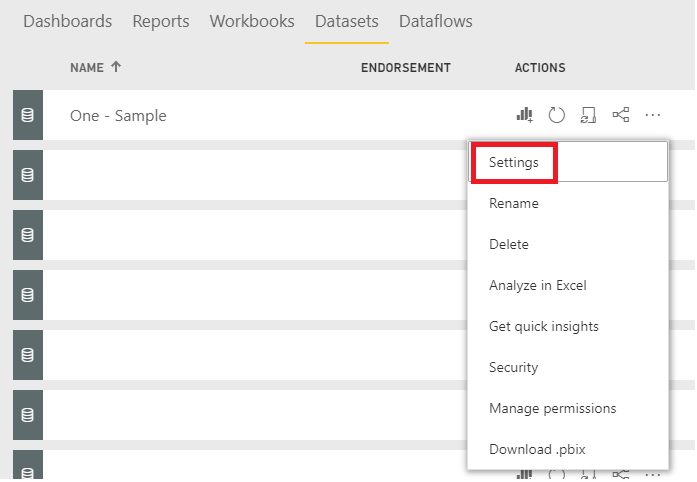Click dataset icon in the fourth row
The height and width of the screenshot is (482, 697).
(x=27, y=295)
